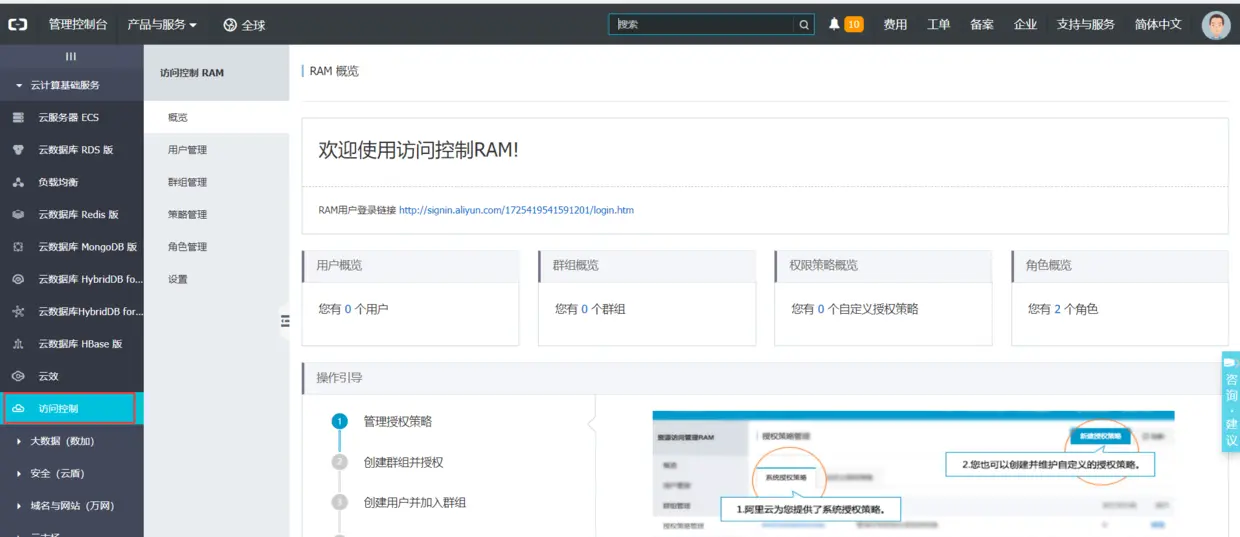
Task: Click the group count 0 link
Action: [584, 310]
